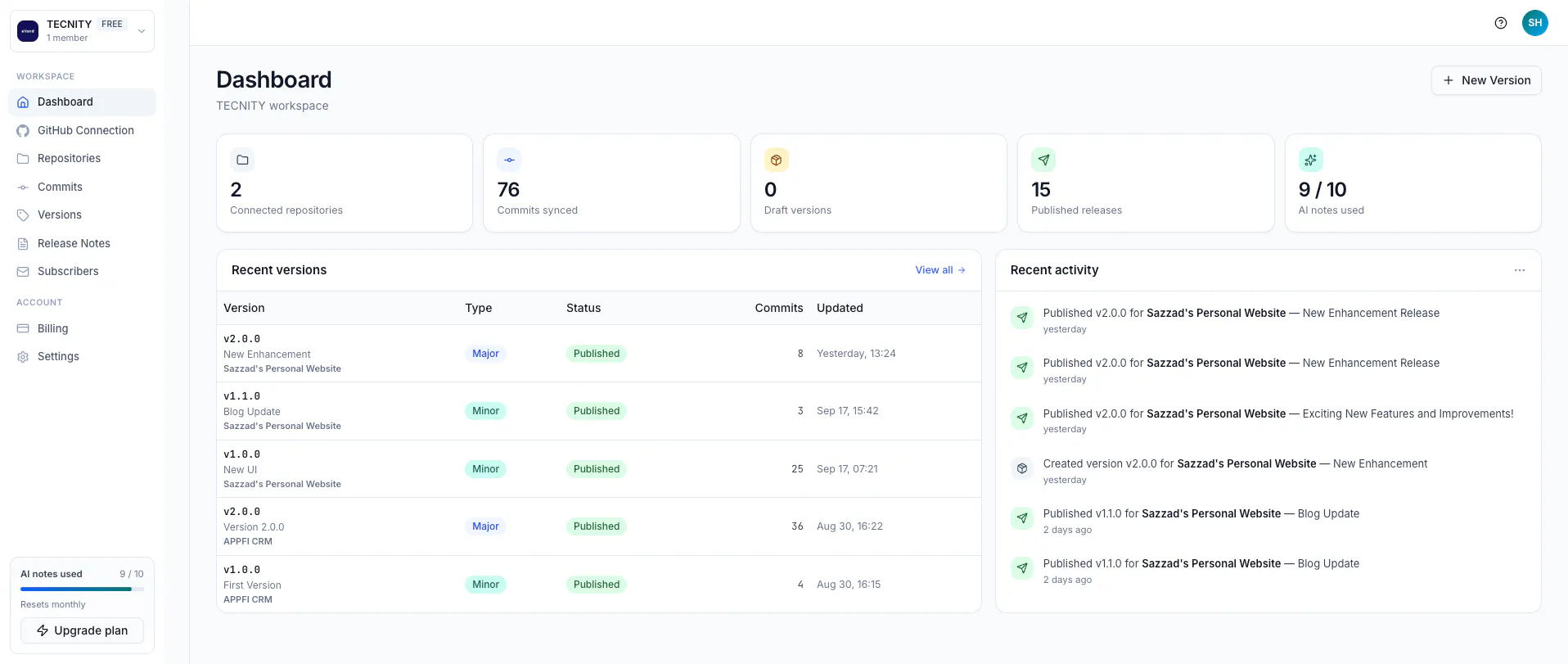Click the '76' commits synced count
The height and width of the screenshot is (664, 1568).
click(508, 190)
